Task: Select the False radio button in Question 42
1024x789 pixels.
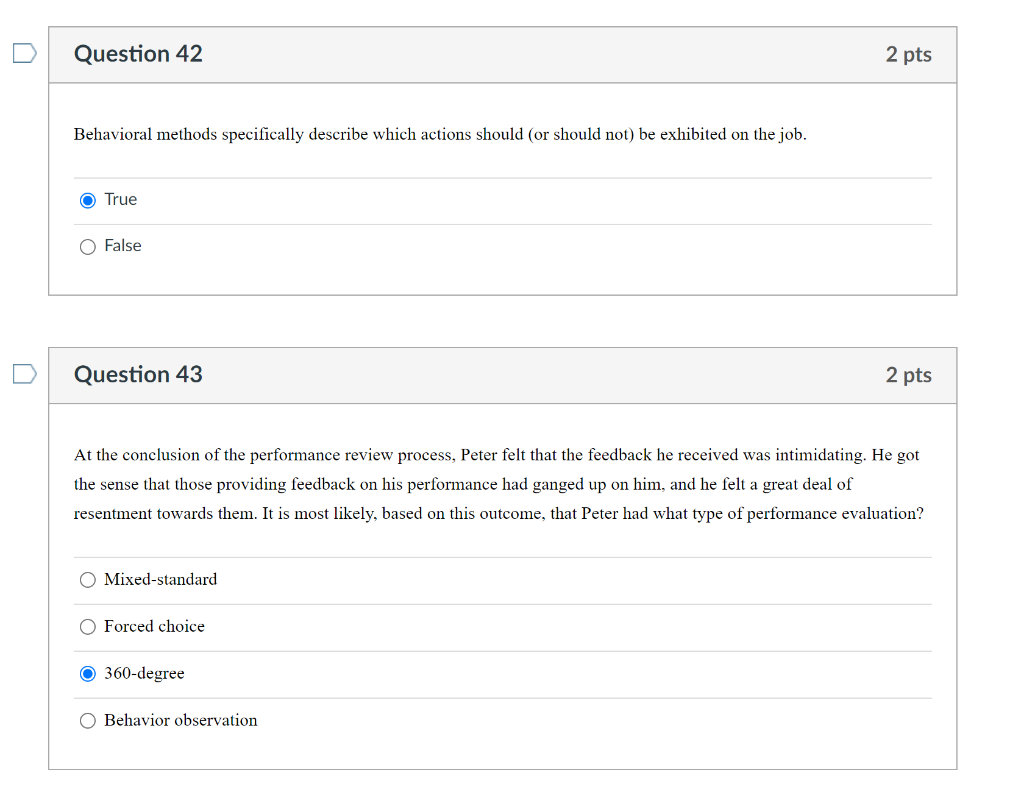Action: pyautogui.click(x=88, y=246)
